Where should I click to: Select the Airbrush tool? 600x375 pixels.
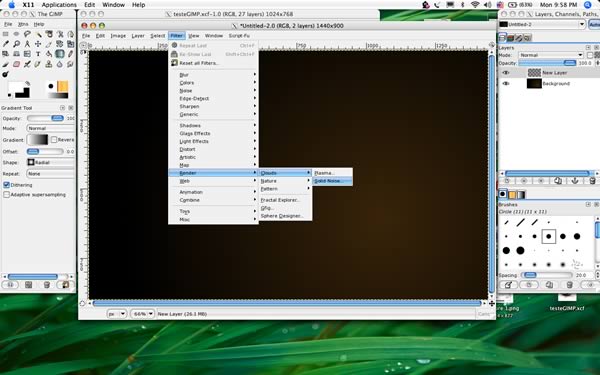(27, 64)
